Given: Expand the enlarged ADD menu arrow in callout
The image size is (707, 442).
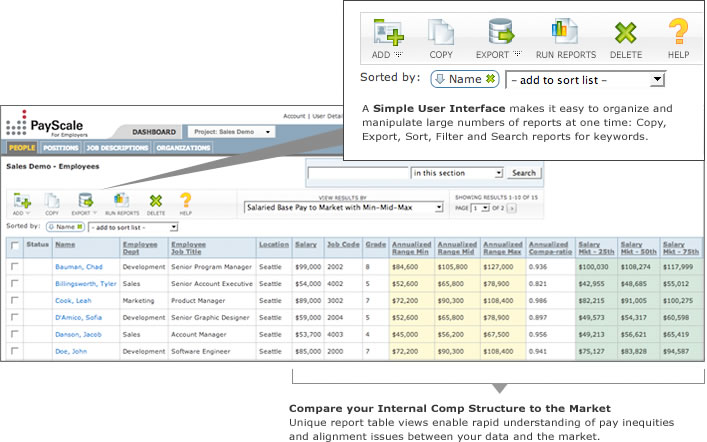Looking at the screenshot, I should [x=398, y=55].
